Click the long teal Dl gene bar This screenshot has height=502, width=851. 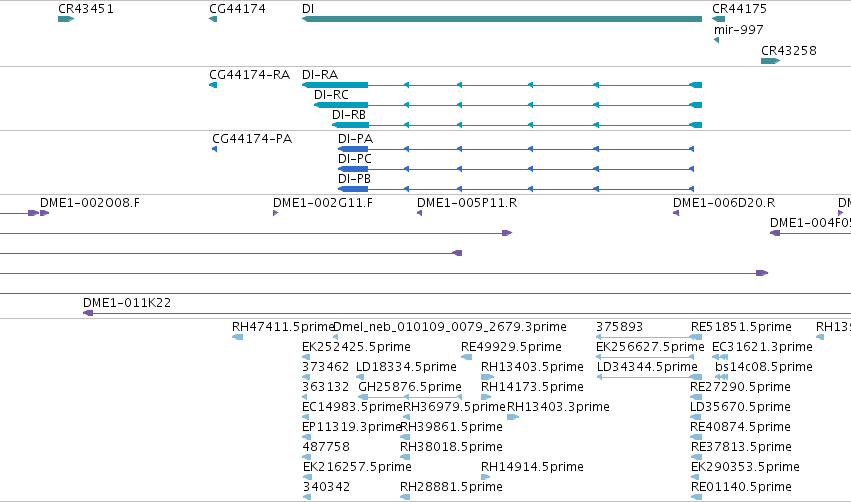point(502,19)
